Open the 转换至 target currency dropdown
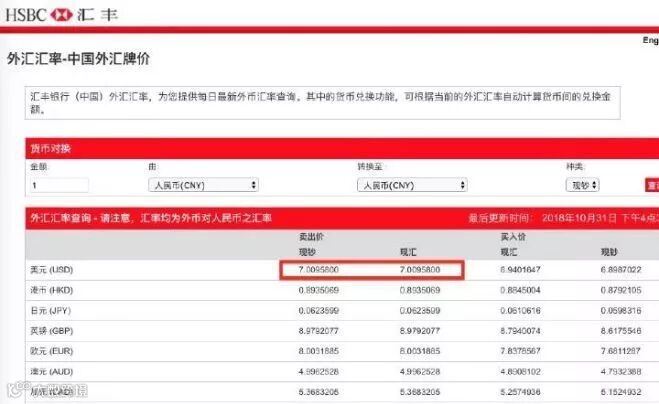The width and height of the screenshot is (659, 404). (x=412, y=185)
